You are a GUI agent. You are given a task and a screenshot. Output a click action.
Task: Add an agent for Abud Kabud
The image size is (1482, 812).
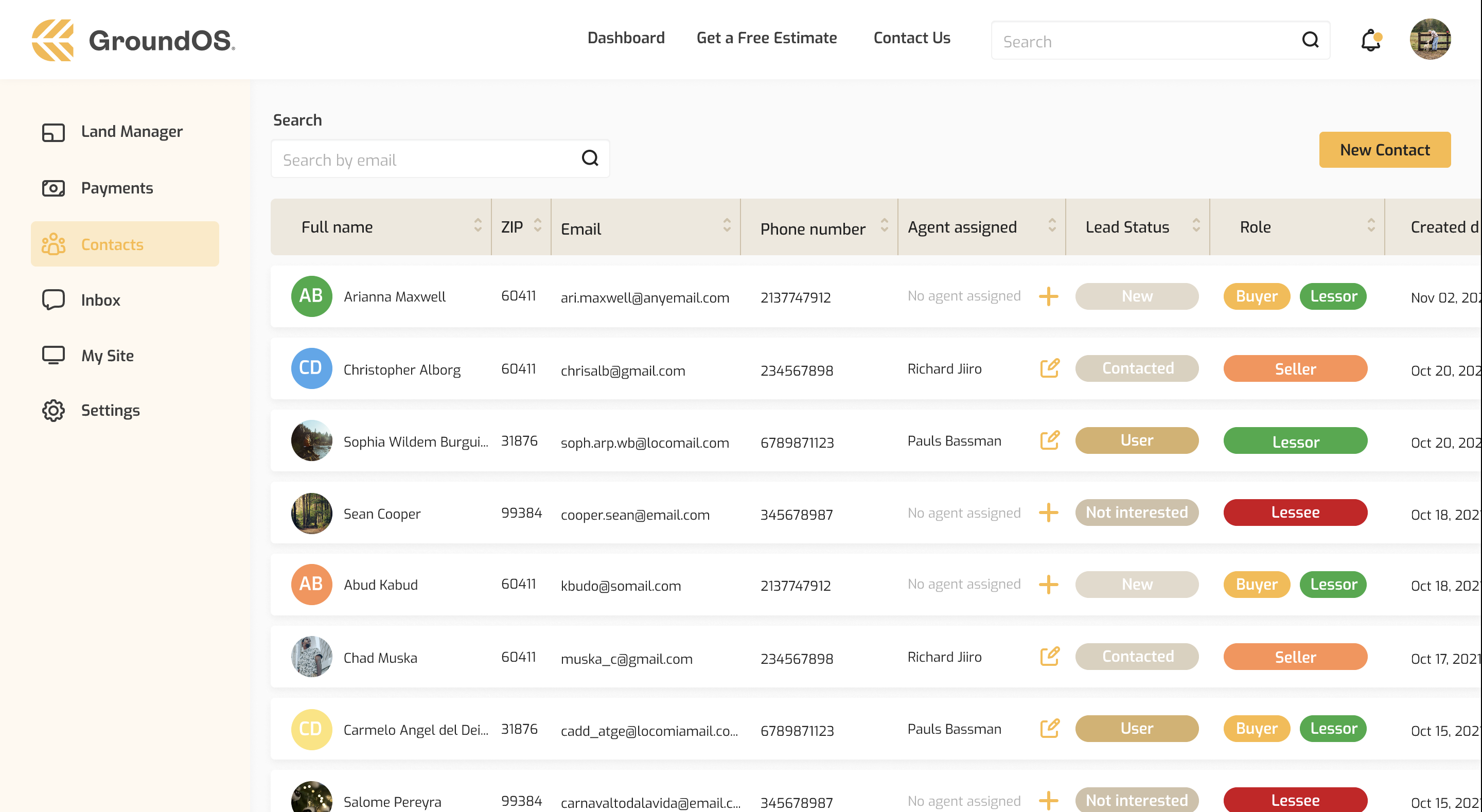point(1048,585)
